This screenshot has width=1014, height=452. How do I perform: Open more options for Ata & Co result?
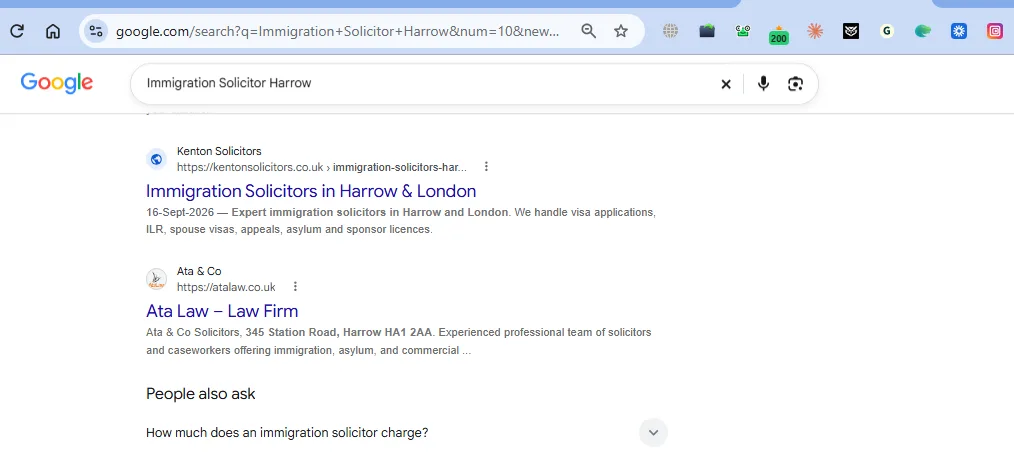point(296,286)
